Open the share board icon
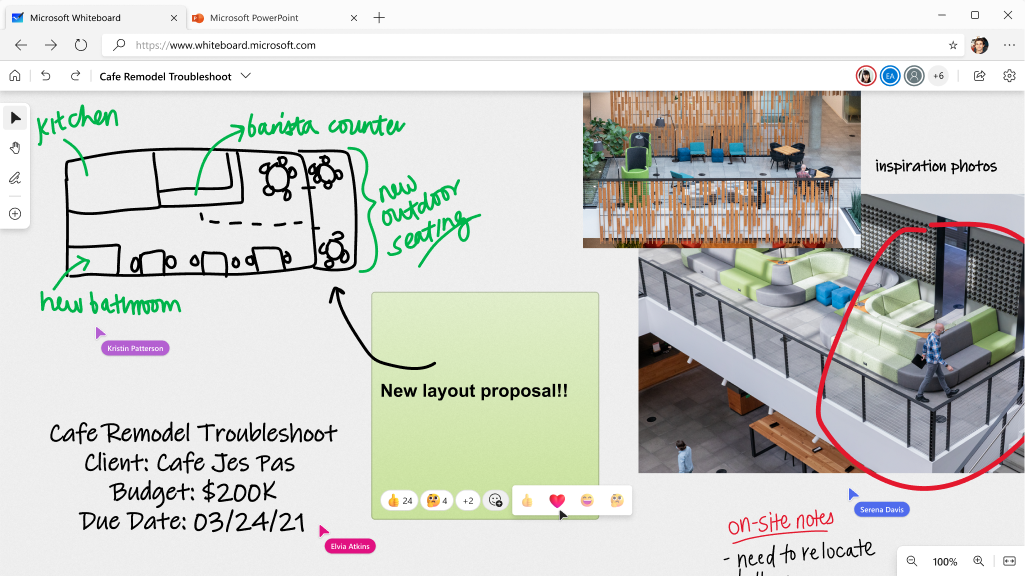This screenshot has height=577, width=1025. [979, 76]
